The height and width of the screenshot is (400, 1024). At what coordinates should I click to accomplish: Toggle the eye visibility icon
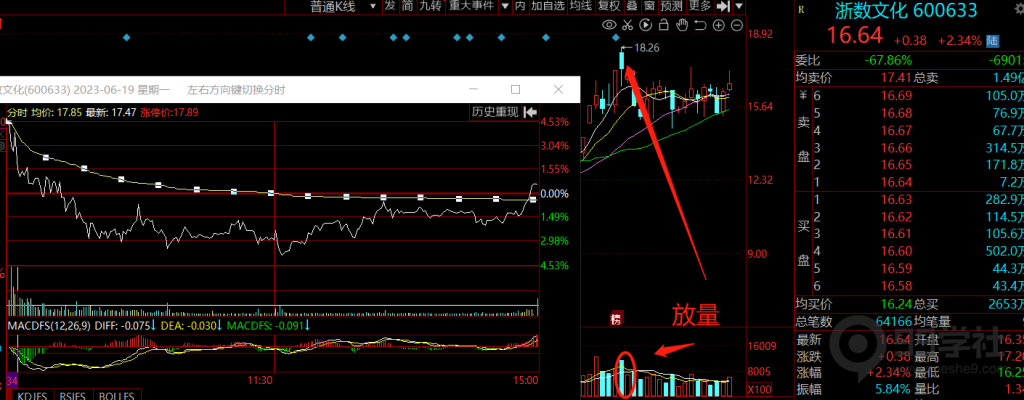609,25
